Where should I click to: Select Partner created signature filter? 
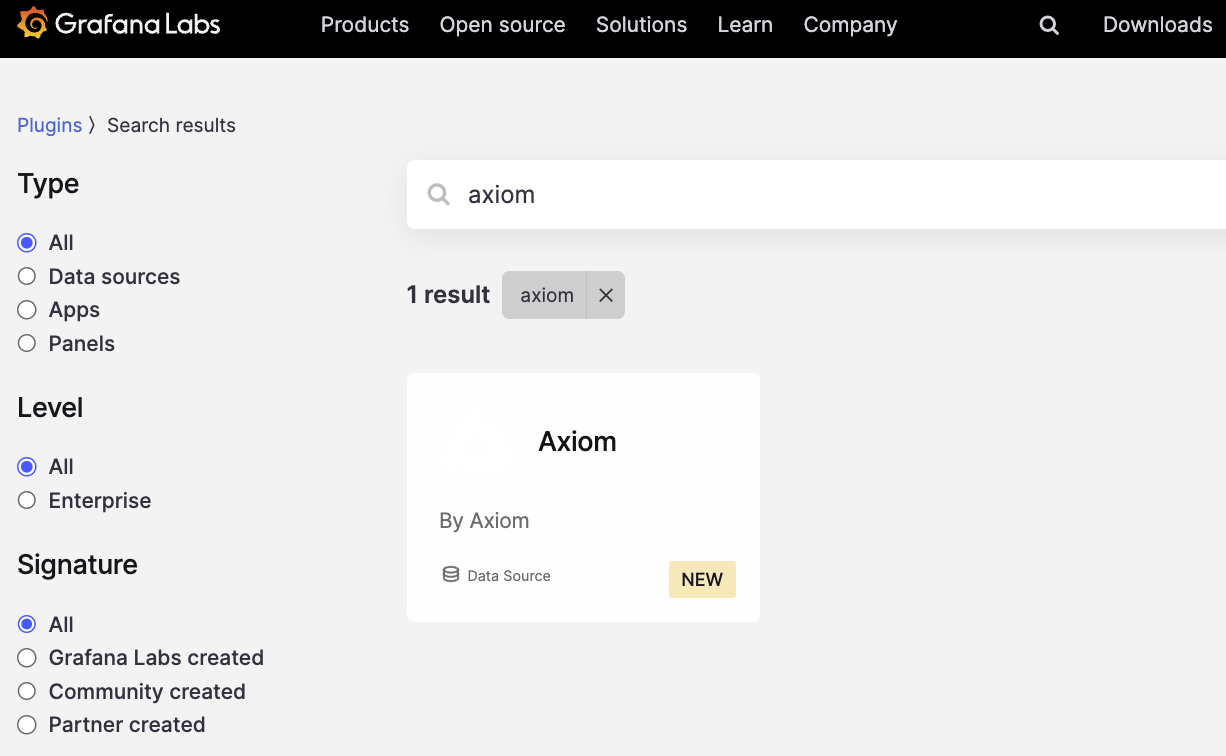click(27, 724)
